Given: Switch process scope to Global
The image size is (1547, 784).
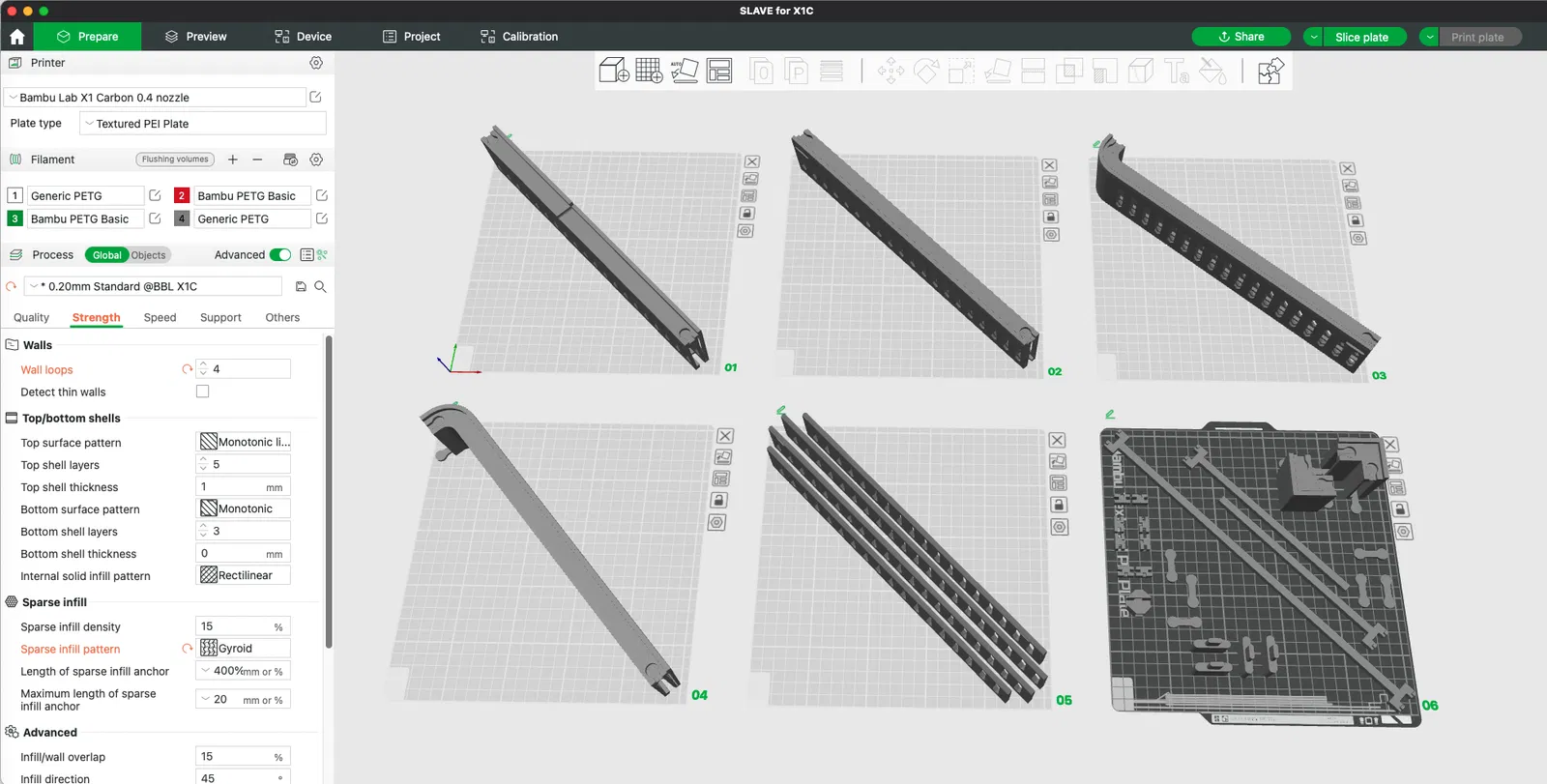Looking at the screenshot, I should pos(106,255).
